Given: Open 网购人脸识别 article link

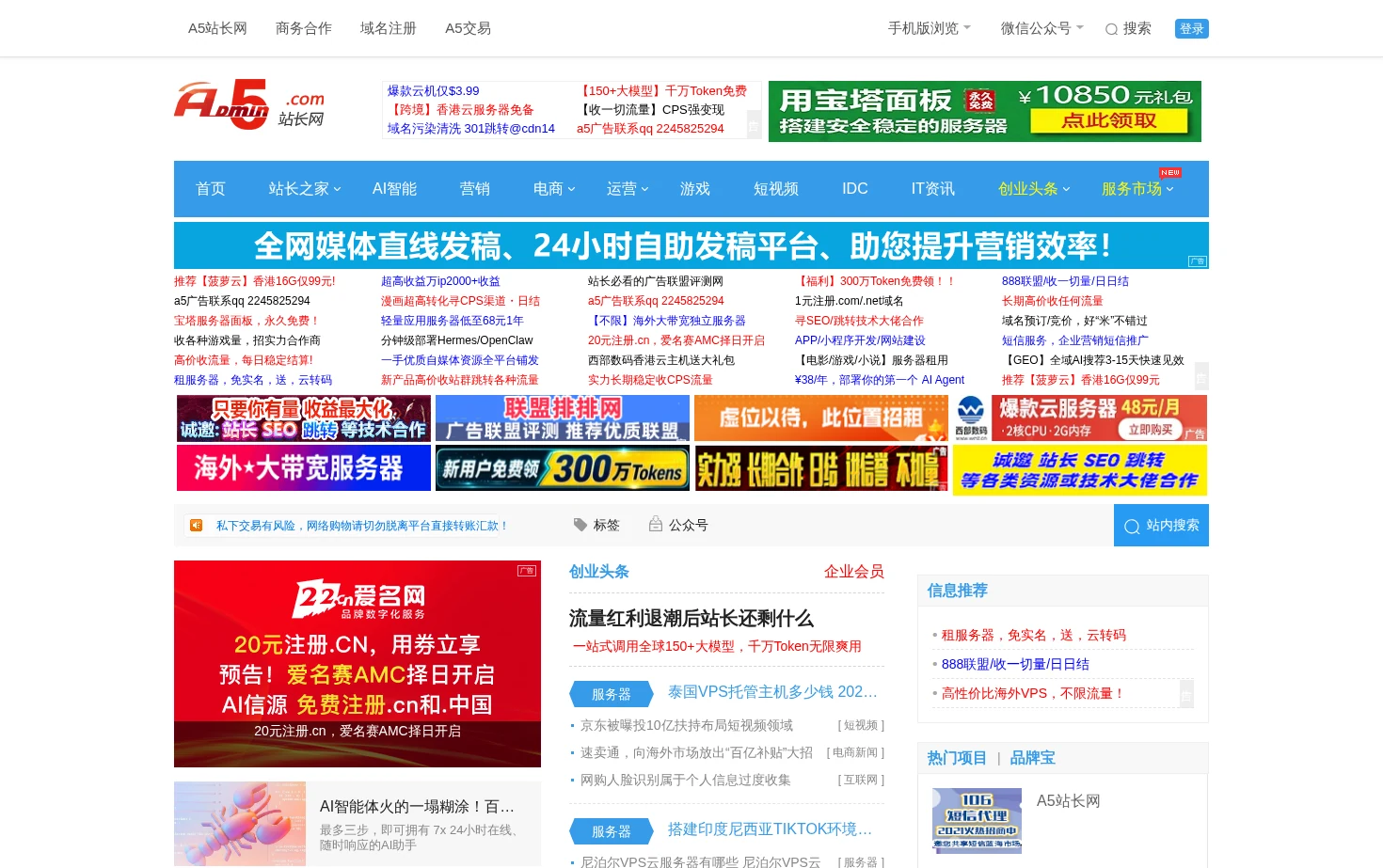Looking at the screenshot, I should coord(685,781).
